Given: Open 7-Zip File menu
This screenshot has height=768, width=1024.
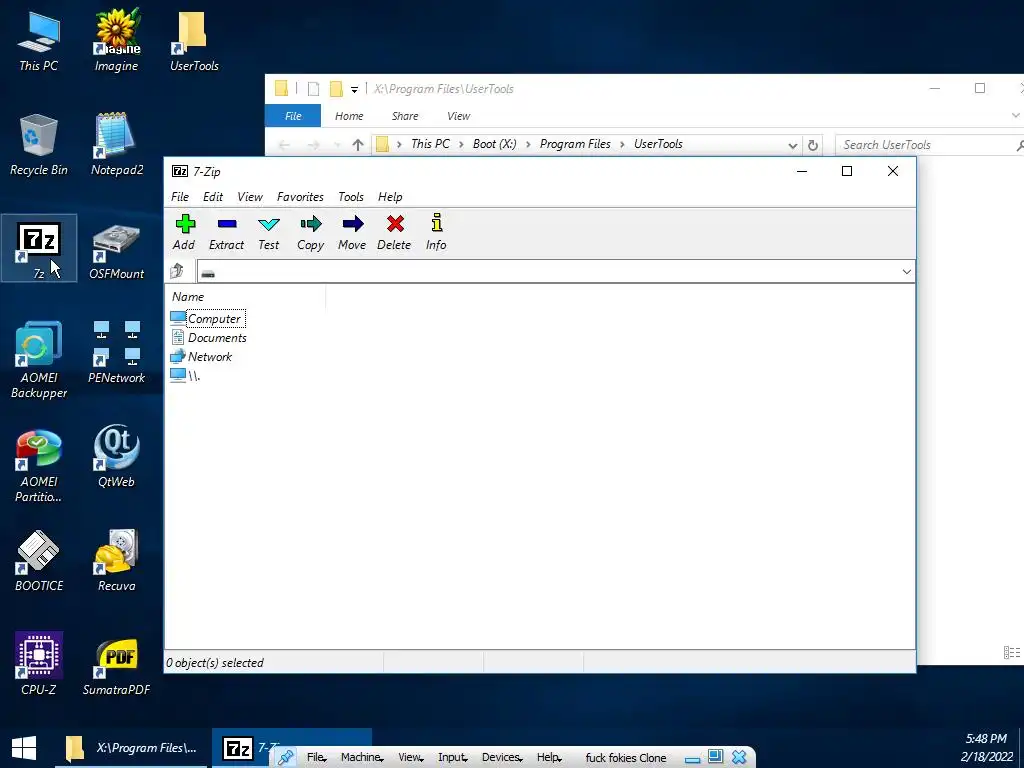Looking at the screenshot, I should click(180, 197).
